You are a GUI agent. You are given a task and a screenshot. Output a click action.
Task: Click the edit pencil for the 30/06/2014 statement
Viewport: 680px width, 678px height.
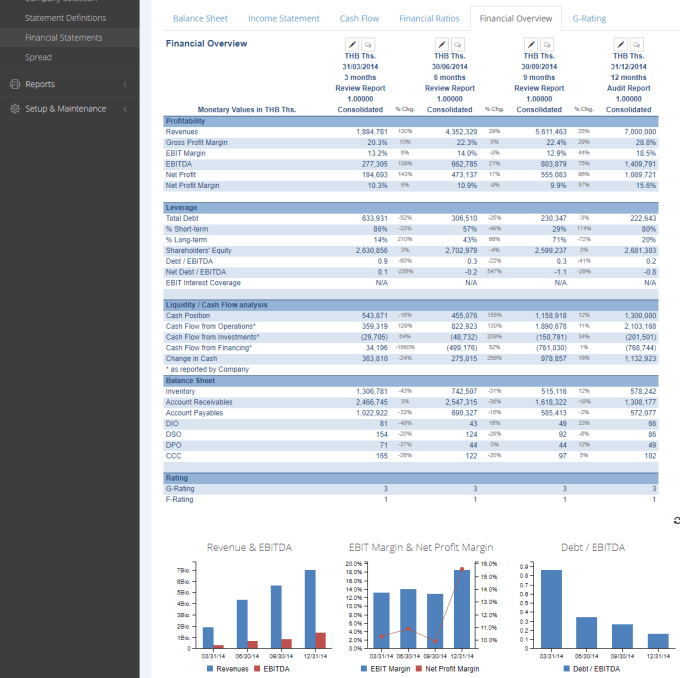[441, 45]
